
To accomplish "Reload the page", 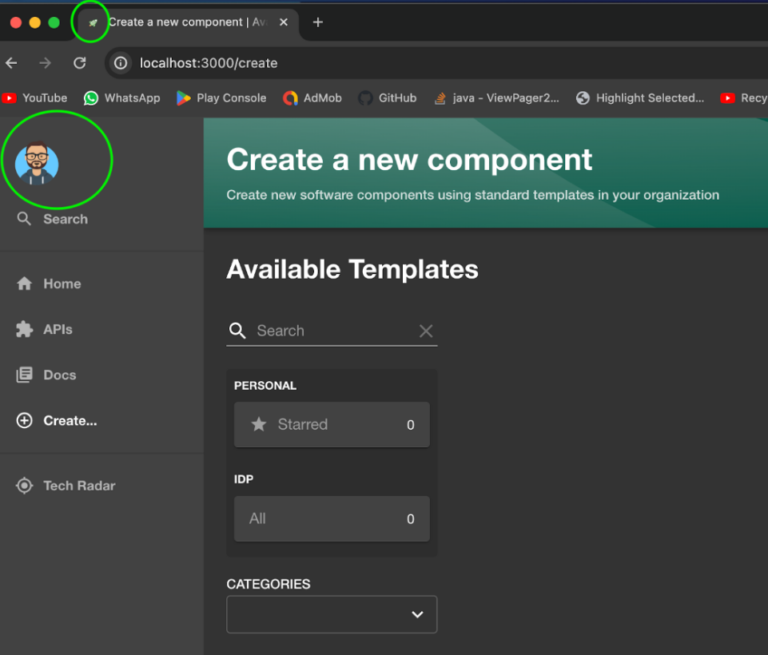I will coord(80,63).
